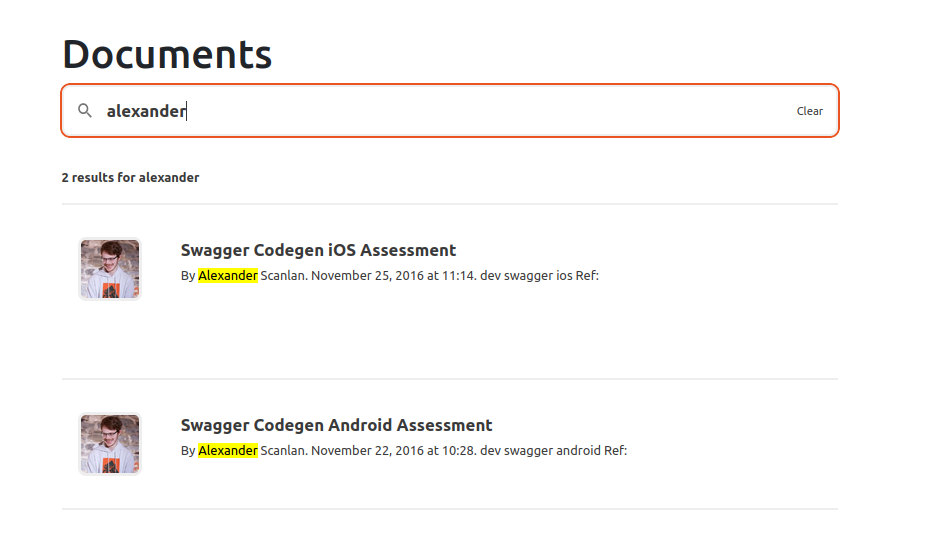Click the '2 results for alexander' text

(x=130, y=178)
